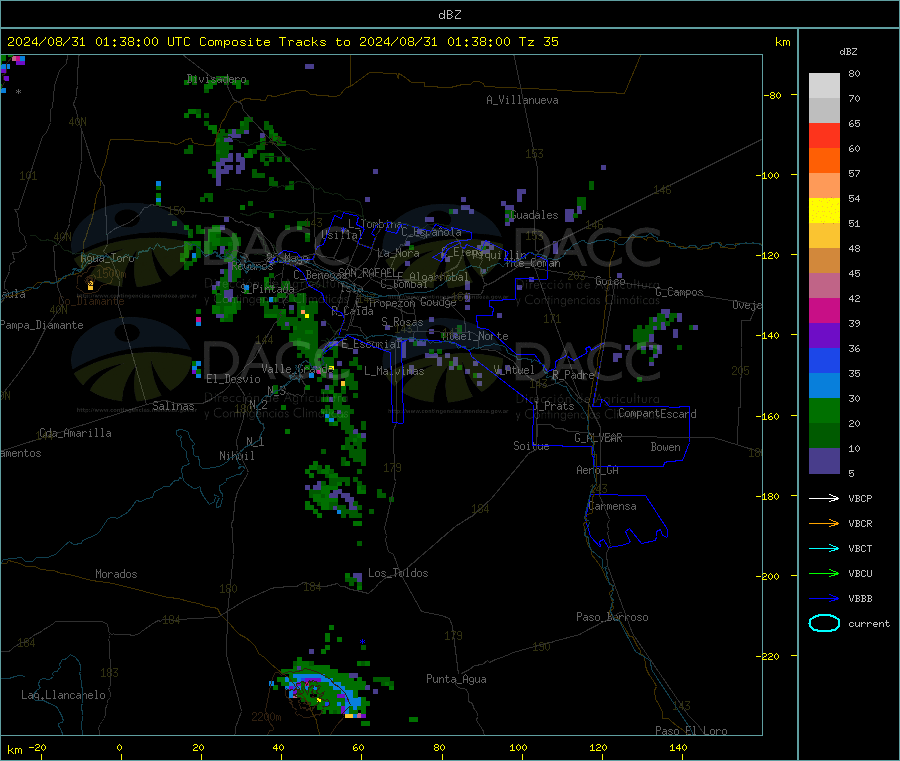Click the green VBCU arrow legend icon
The image size is (900, 761).
coord(824,573)
